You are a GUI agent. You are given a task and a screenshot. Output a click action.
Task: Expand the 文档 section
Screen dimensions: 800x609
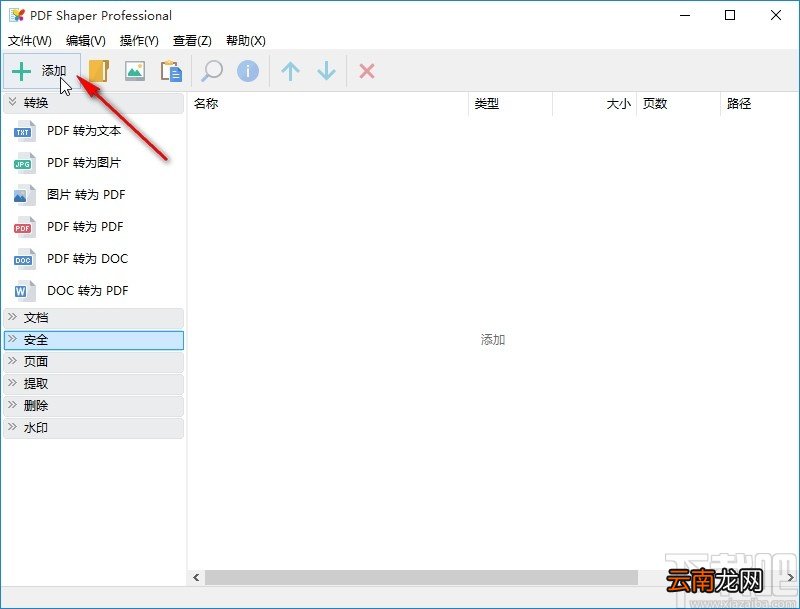click(x=93, y=318)
